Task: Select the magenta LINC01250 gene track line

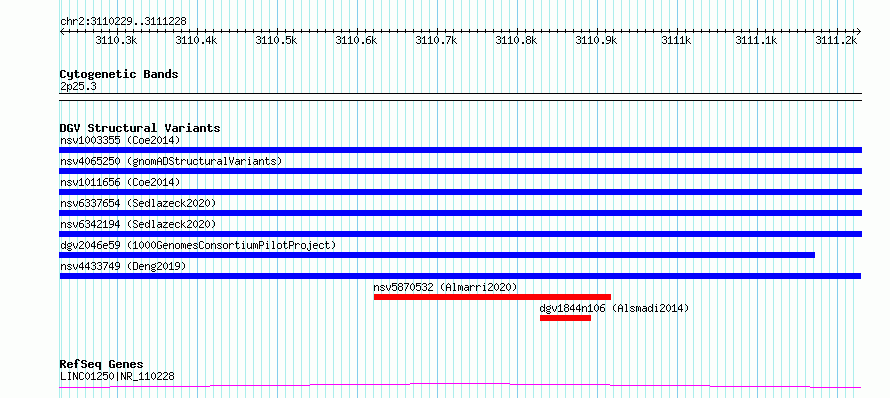Action: pos(460,386)
